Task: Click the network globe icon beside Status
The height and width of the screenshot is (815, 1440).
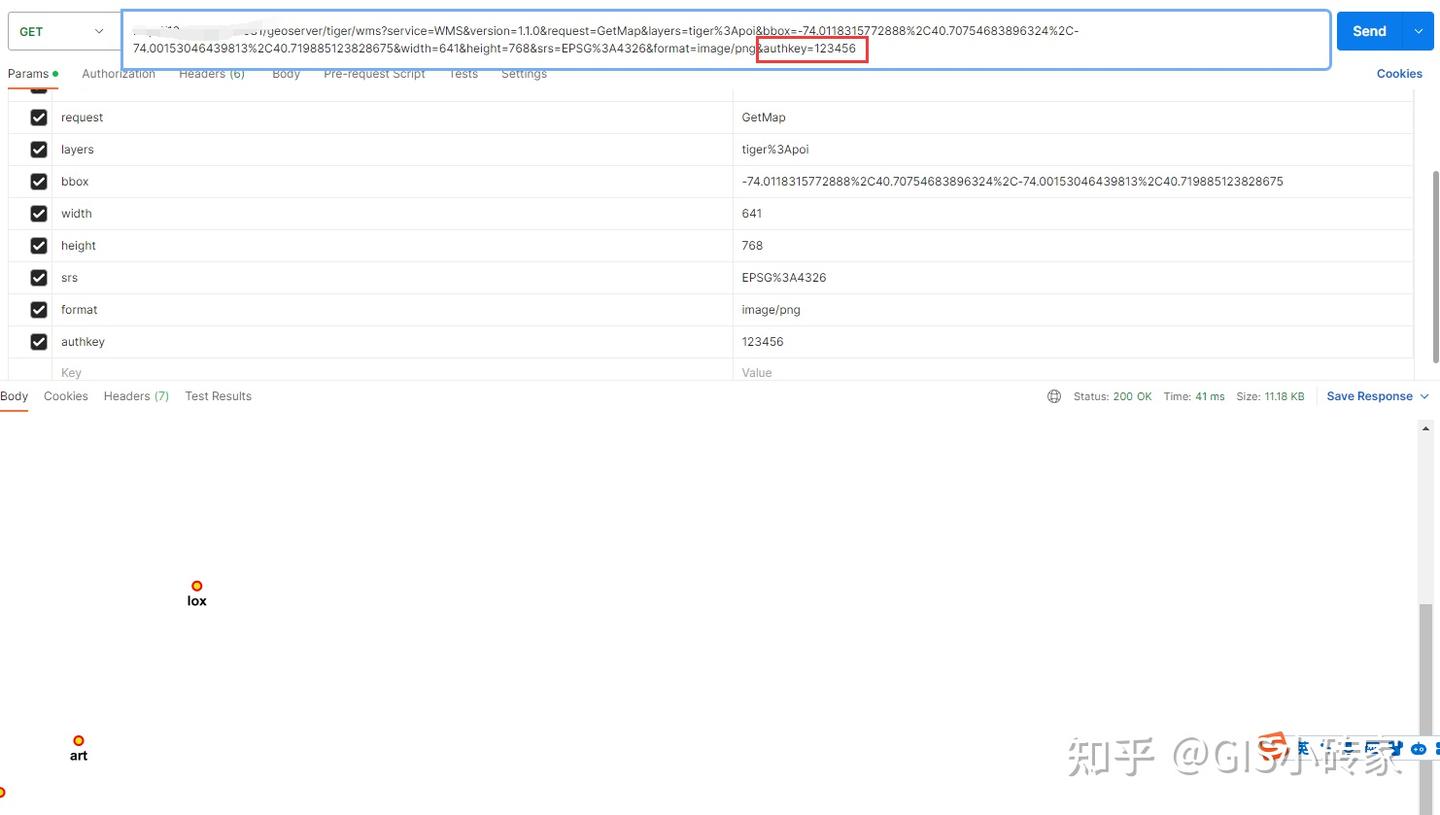Action: point(1054,396)
